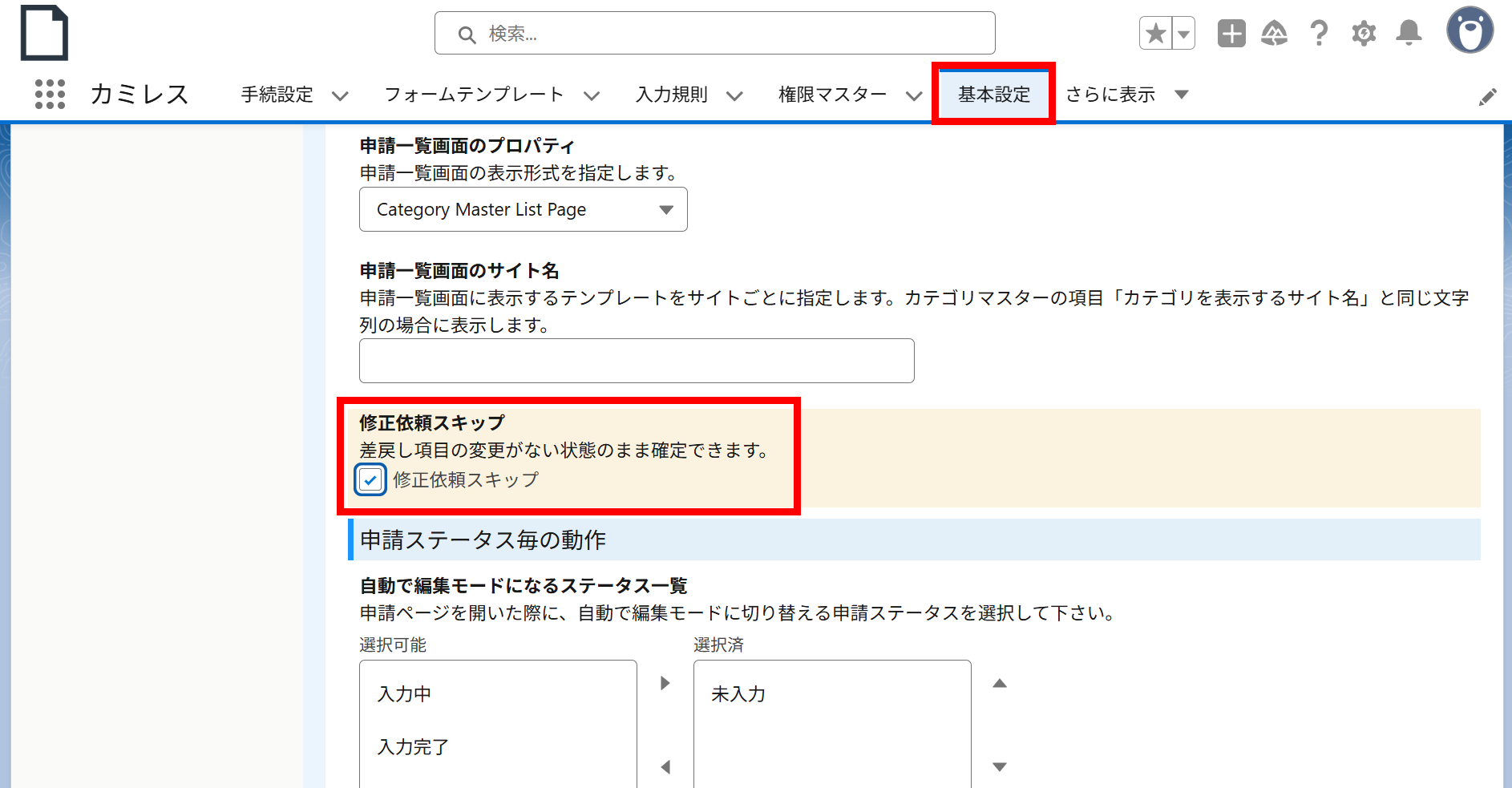Open the 手続設定 tab
Image resolution: width=1512 pixels, height=788 pixels.
point(277,95)
